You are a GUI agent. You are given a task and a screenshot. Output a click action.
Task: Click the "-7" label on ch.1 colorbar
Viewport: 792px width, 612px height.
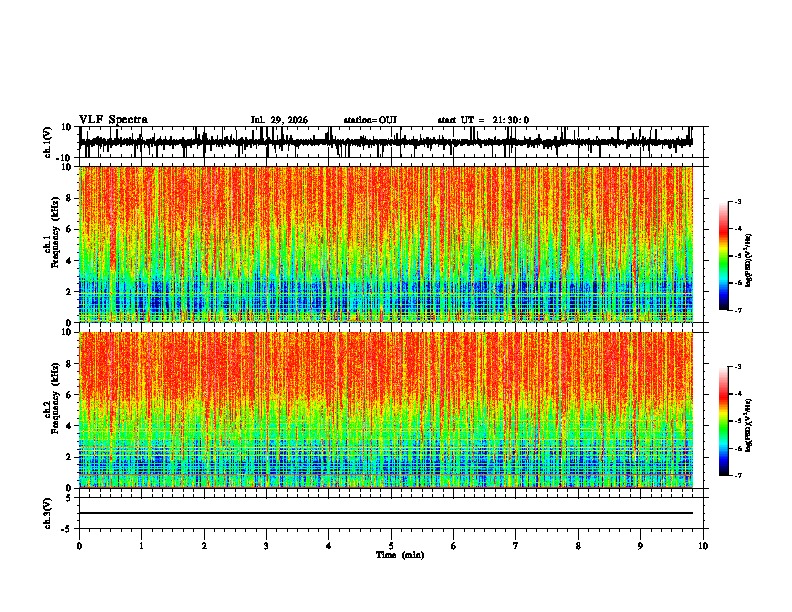click(x=738, y=310)
